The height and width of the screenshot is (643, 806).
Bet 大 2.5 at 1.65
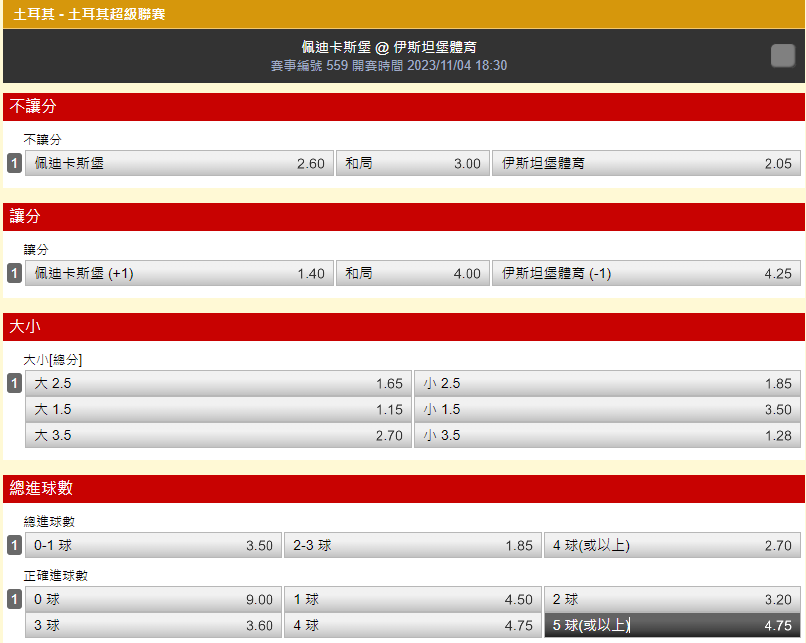[218, 383]
